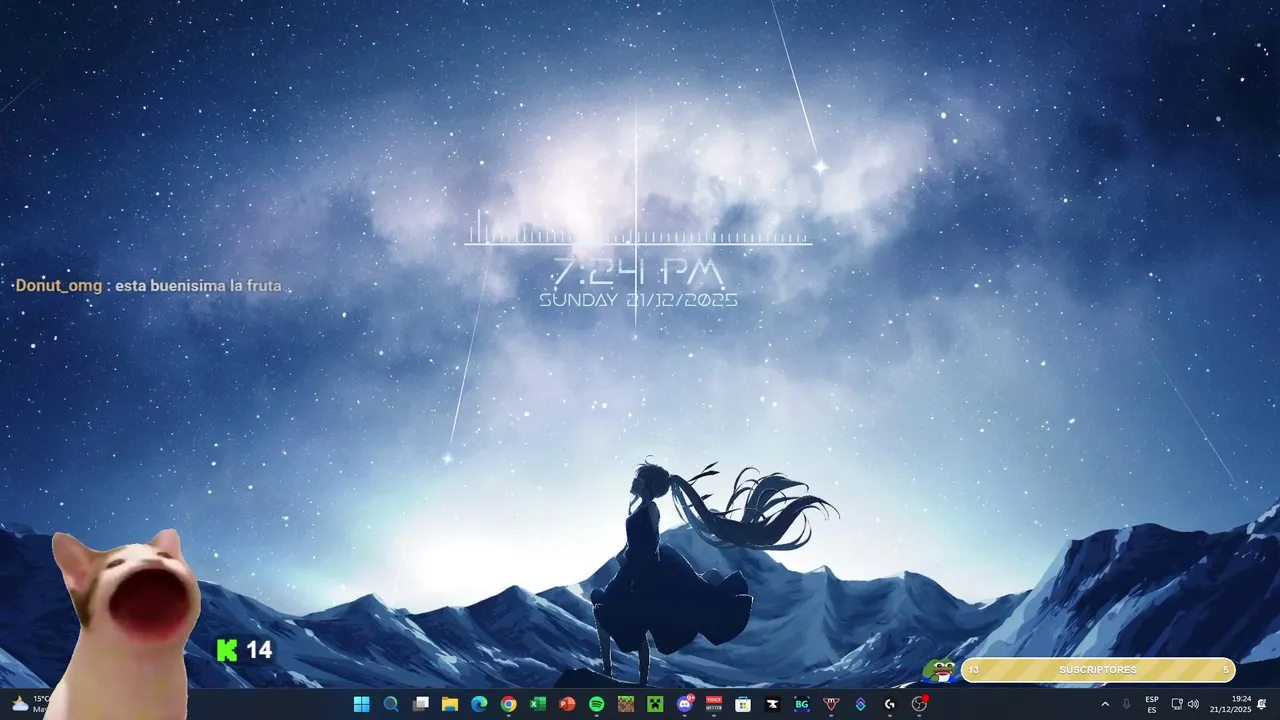Open Task View from taskbar
The width and height of the screenshot is (1280, 720).
pos(420,704)
